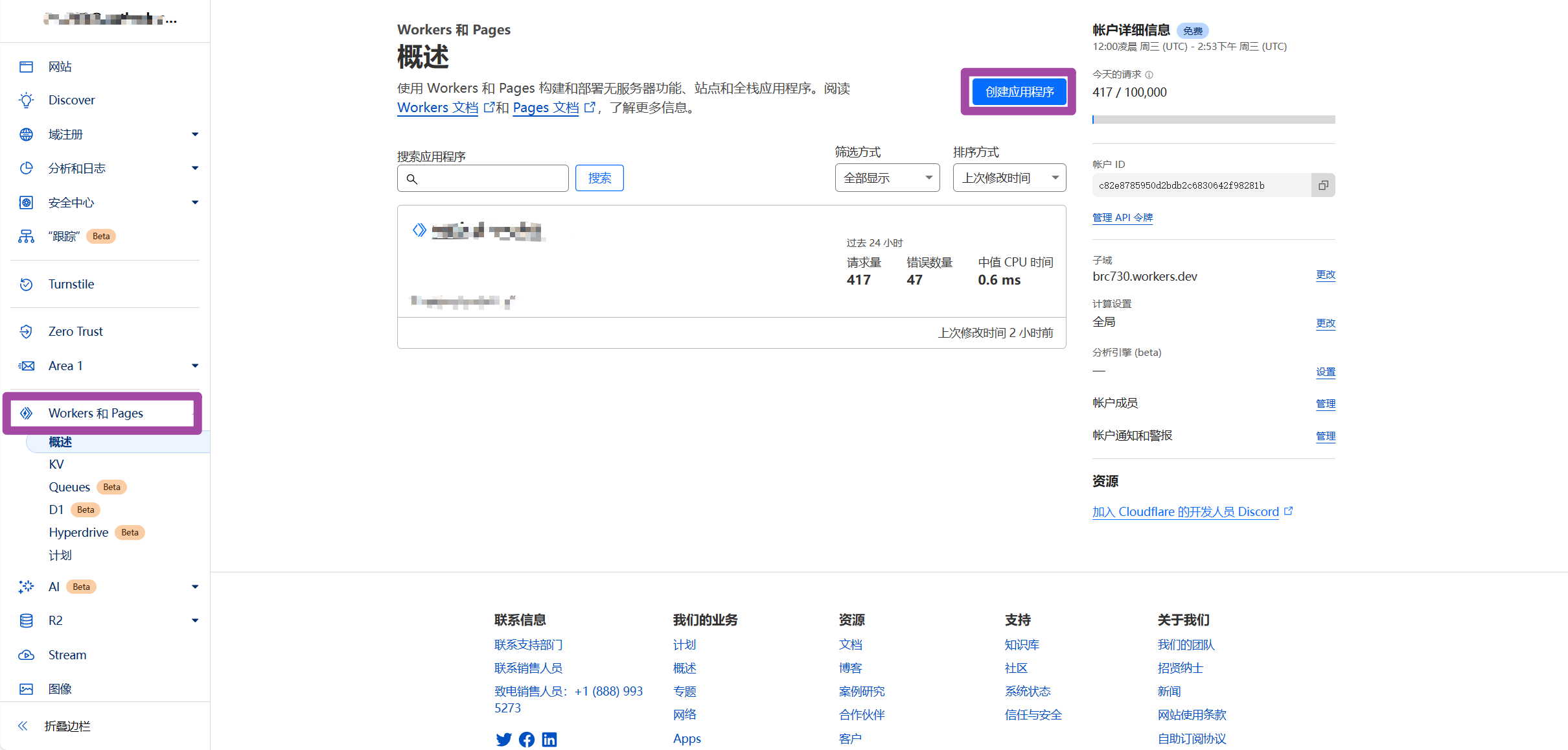Click the Workers 和 Pages diamond icon
The width and height of the screenshot is (1568, 750).
click(x=26, y=413)
